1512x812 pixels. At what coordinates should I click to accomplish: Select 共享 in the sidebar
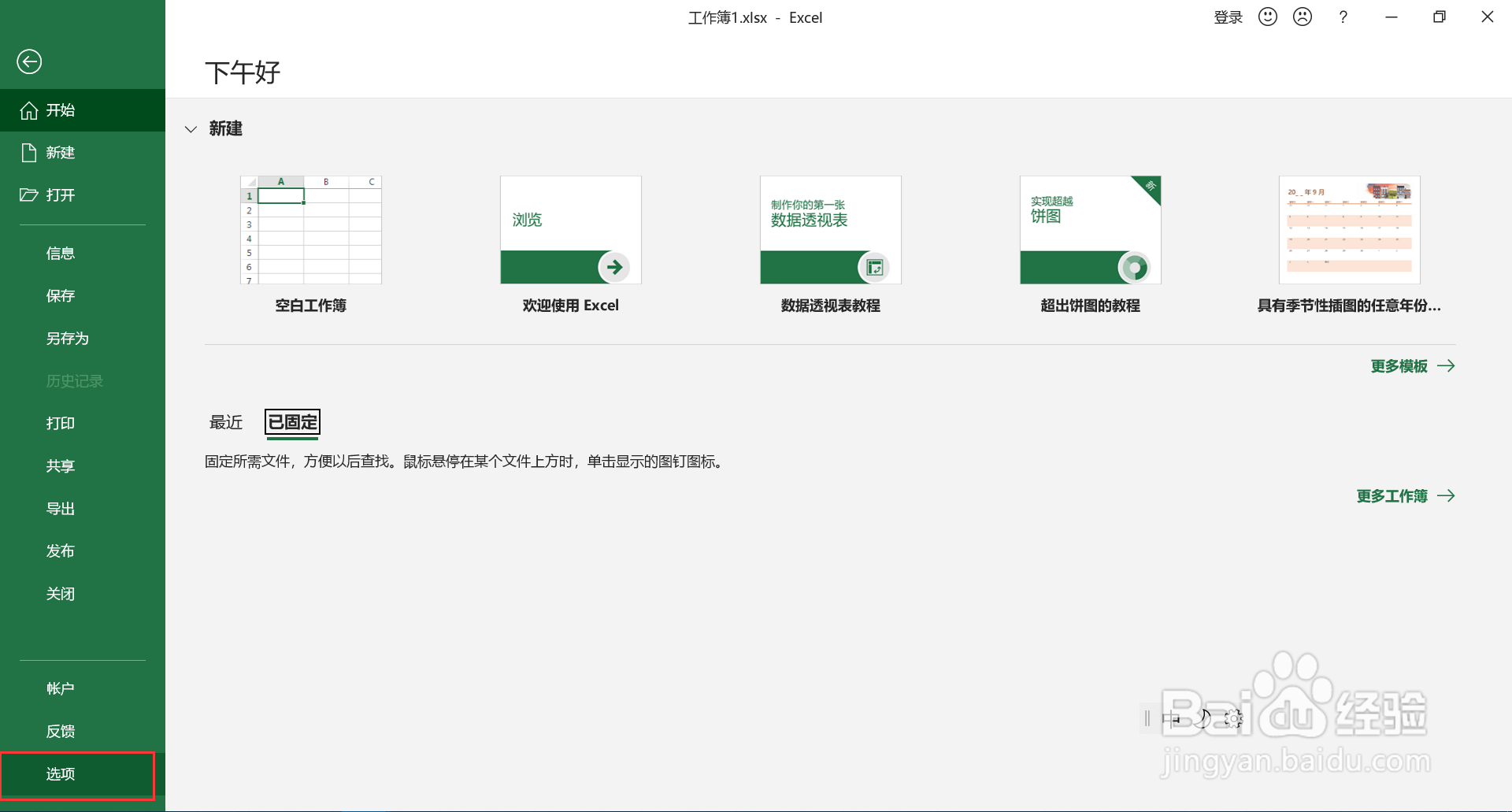tap(61, 466)
